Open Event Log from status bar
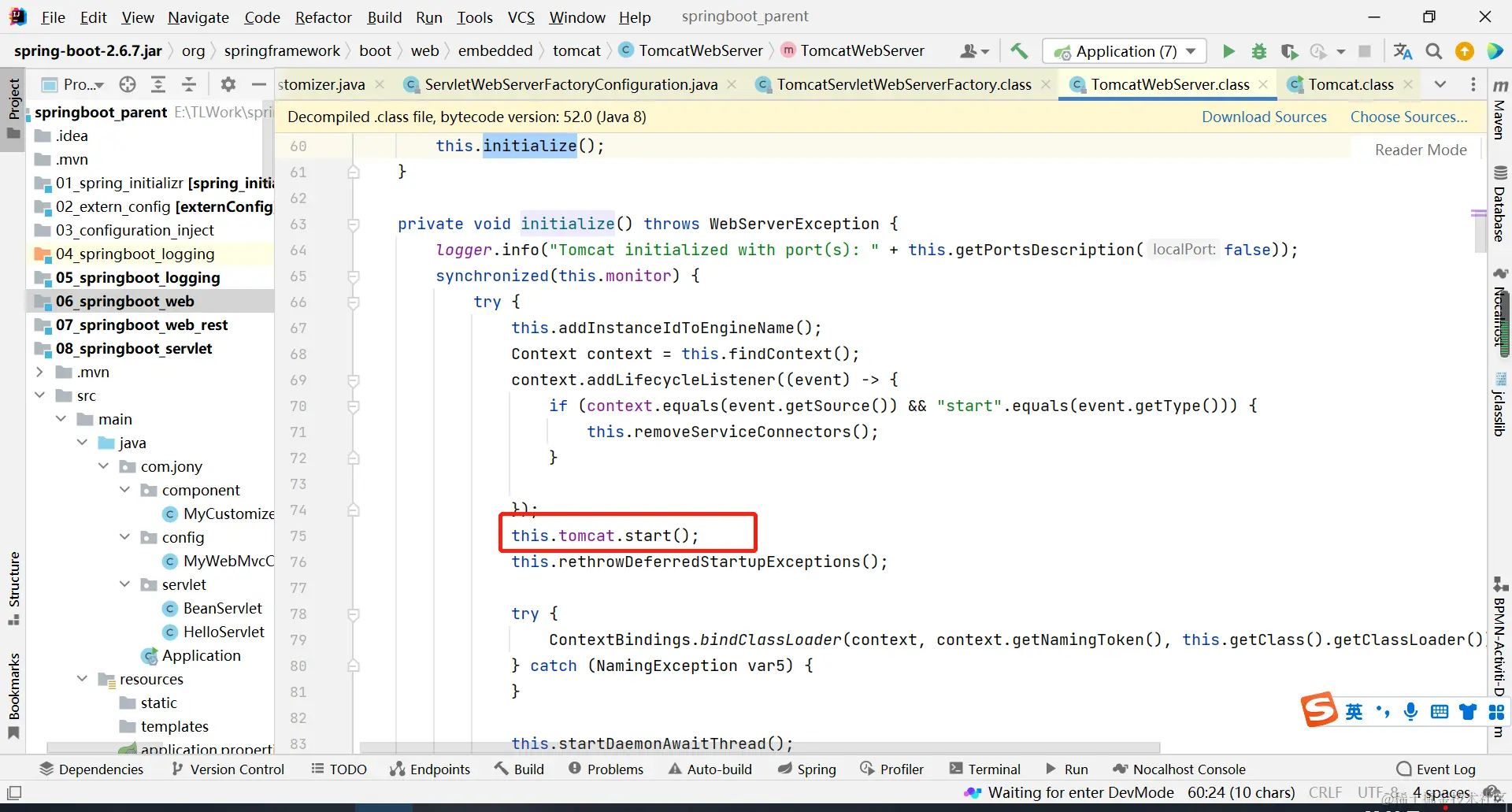1512x812 pixels. [1436, 769]
